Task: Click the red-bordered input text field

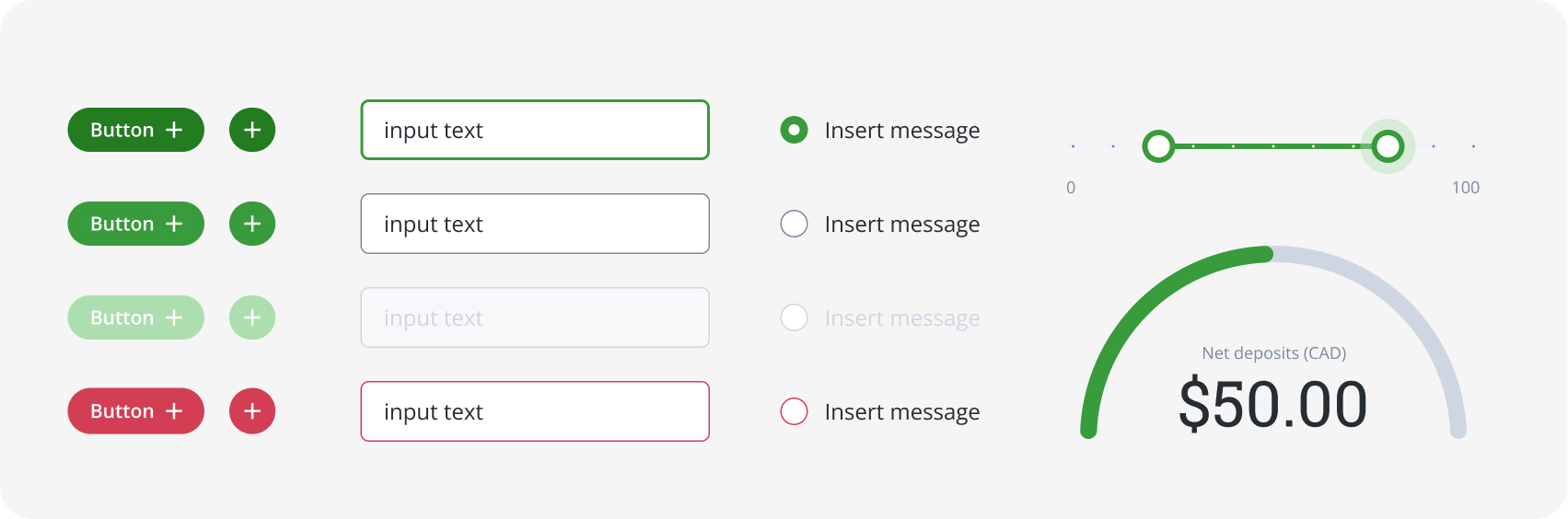Action: click(x=534, y=411)
